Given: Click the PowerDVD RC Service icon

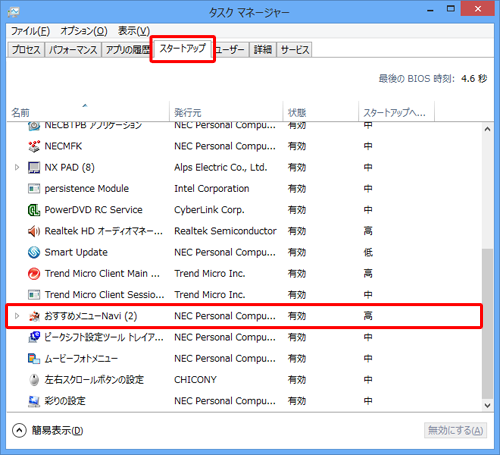Looking at the screenshot, I should [x=34, y=210].
